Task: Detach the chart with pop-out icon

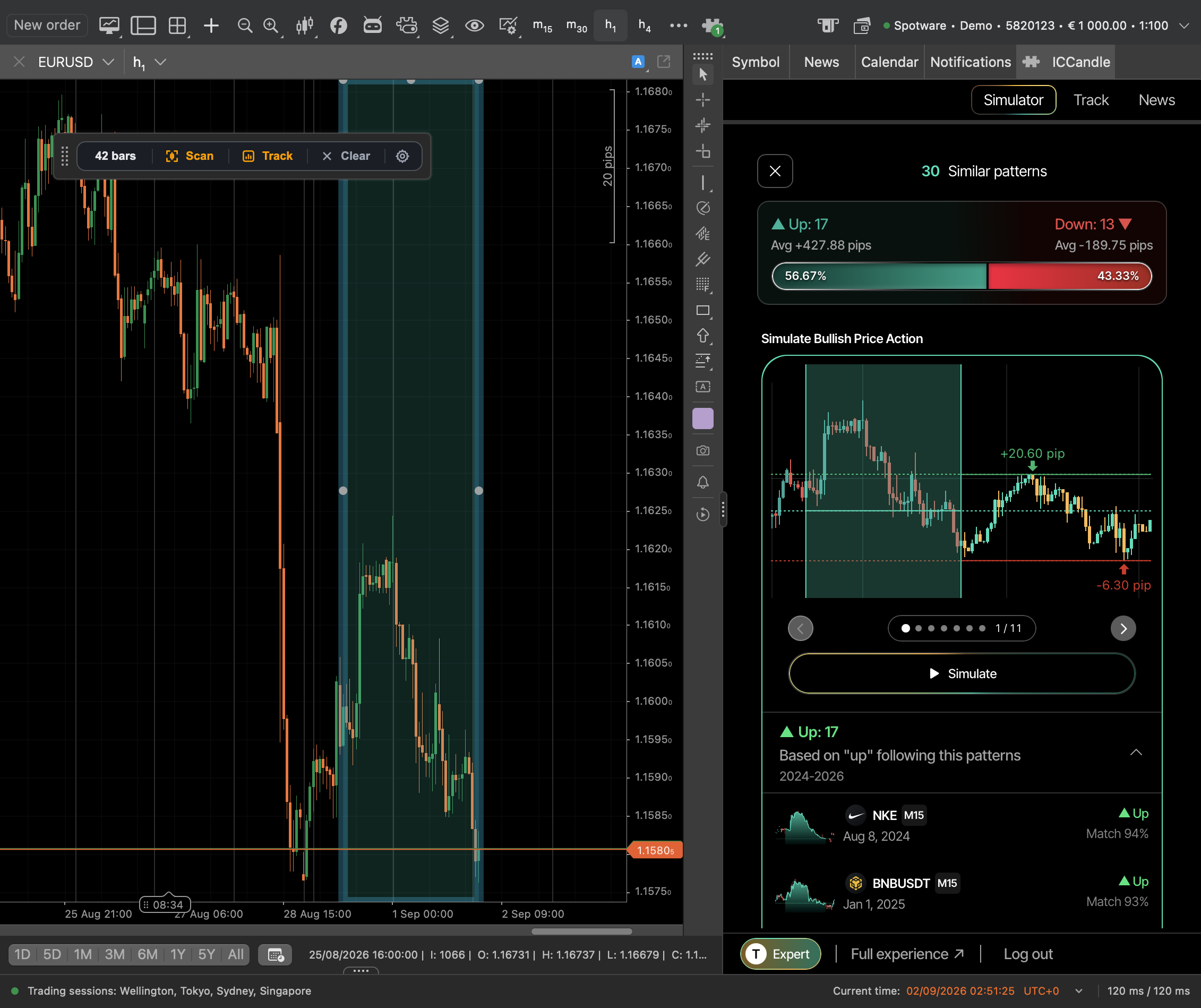Action: click(x=663, y=61)
